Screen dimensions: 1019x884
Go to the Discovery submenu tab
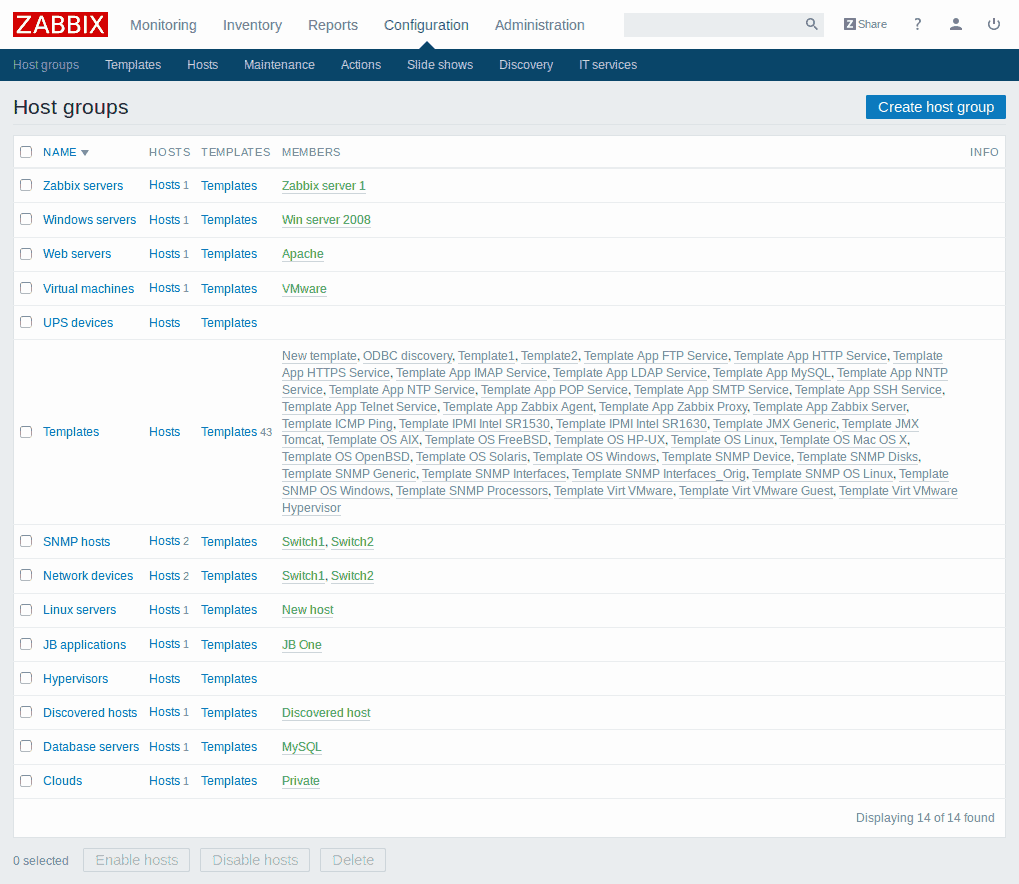pos(526,65)
